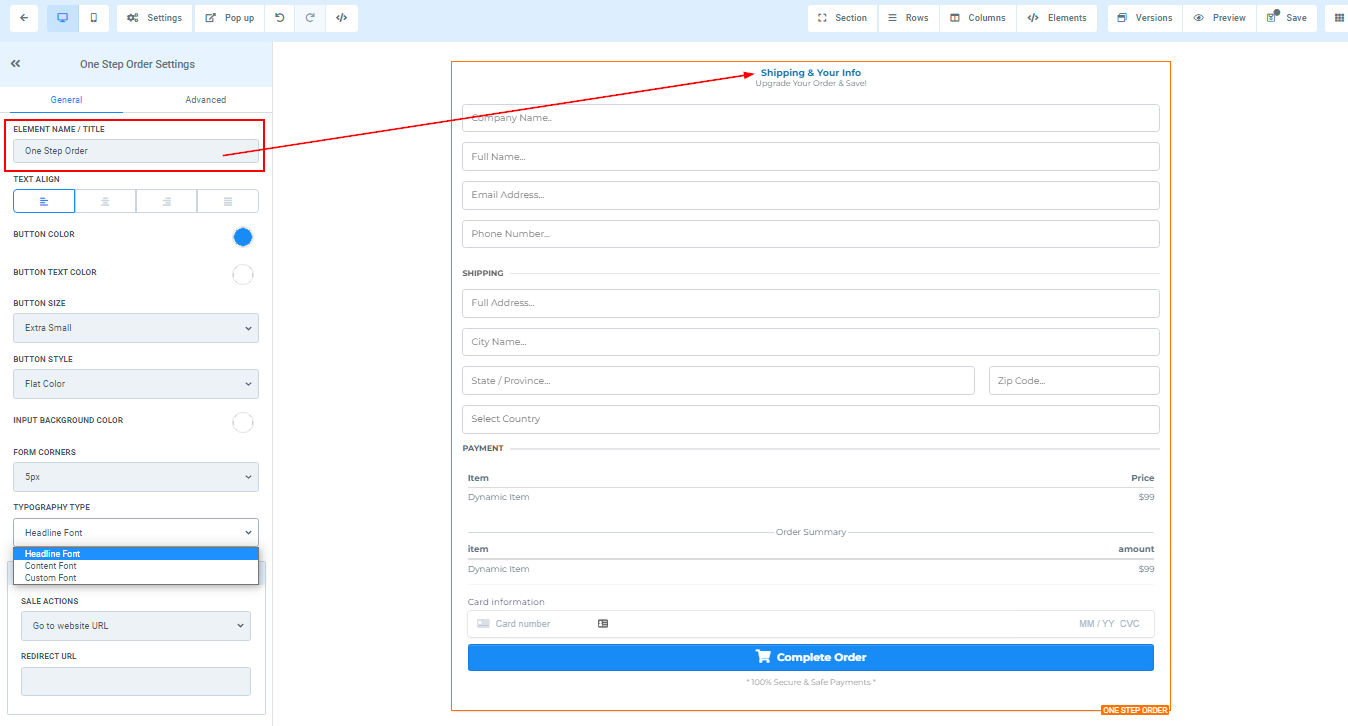Click the Email Address input field

[810, 195]
